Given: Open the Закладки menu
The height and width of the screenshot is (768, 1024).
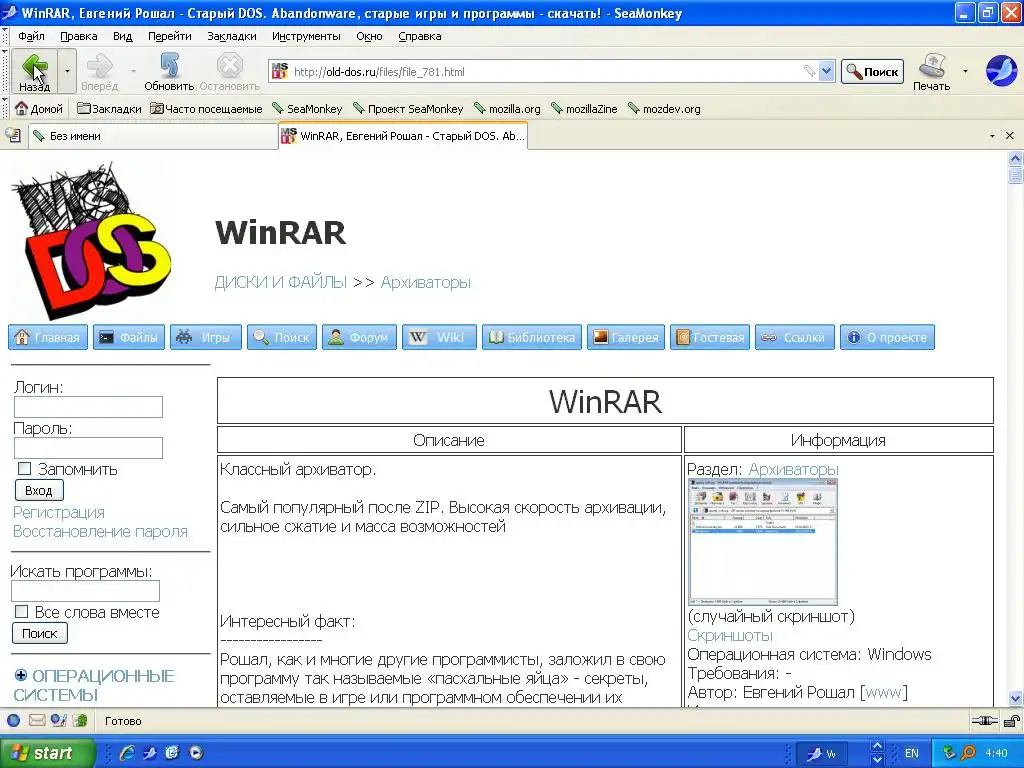Looking at the screenshot, I should pos(232,37).
